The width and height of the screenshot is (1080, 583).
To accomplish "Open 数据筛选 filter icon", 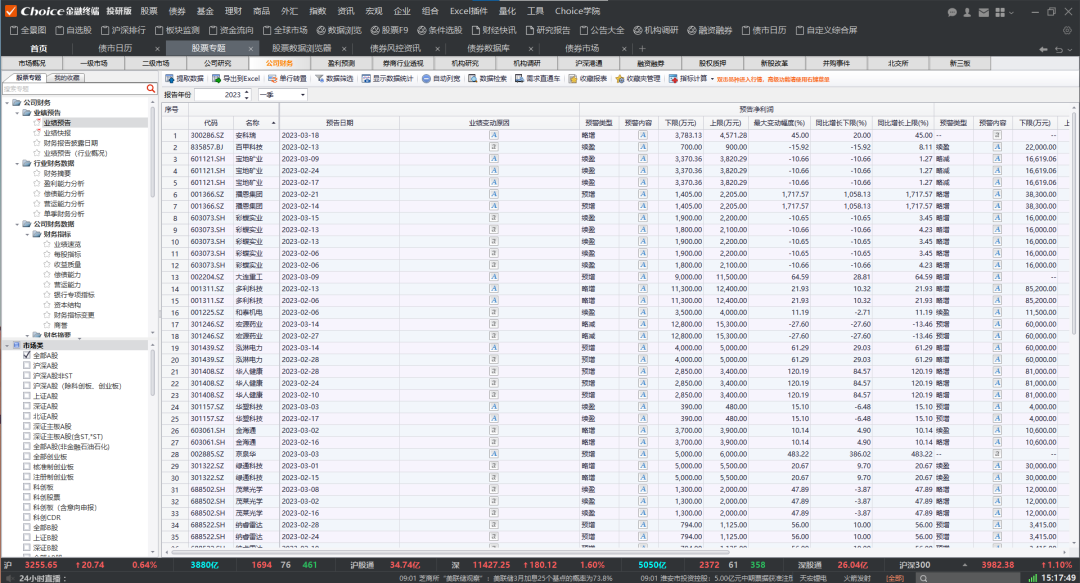I will pyautogui.click(x=320, y=79).
